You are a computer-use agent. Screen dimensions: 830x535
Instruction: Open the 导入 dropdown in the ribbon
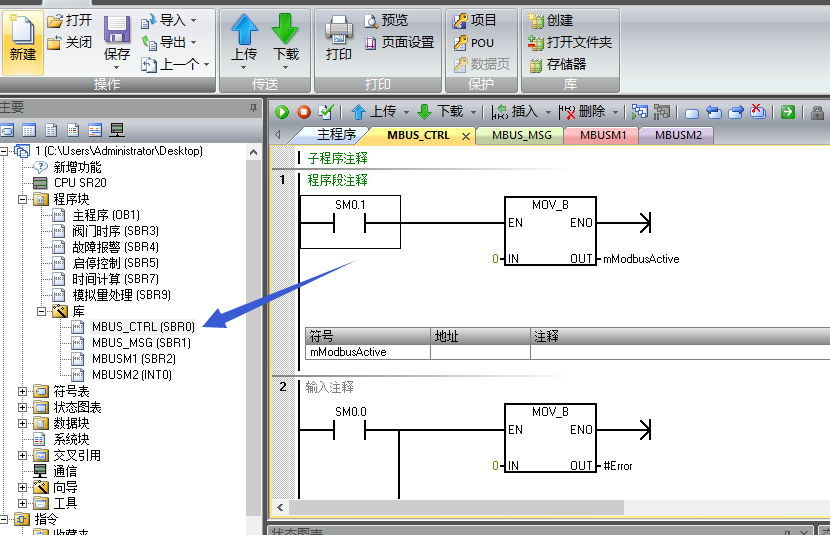tap(193, 20)
